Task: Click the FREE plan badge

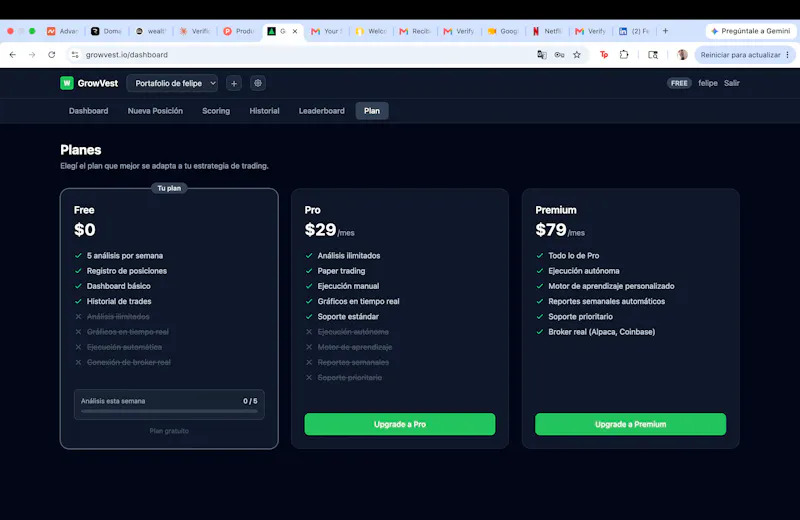Action: [679, 83]
